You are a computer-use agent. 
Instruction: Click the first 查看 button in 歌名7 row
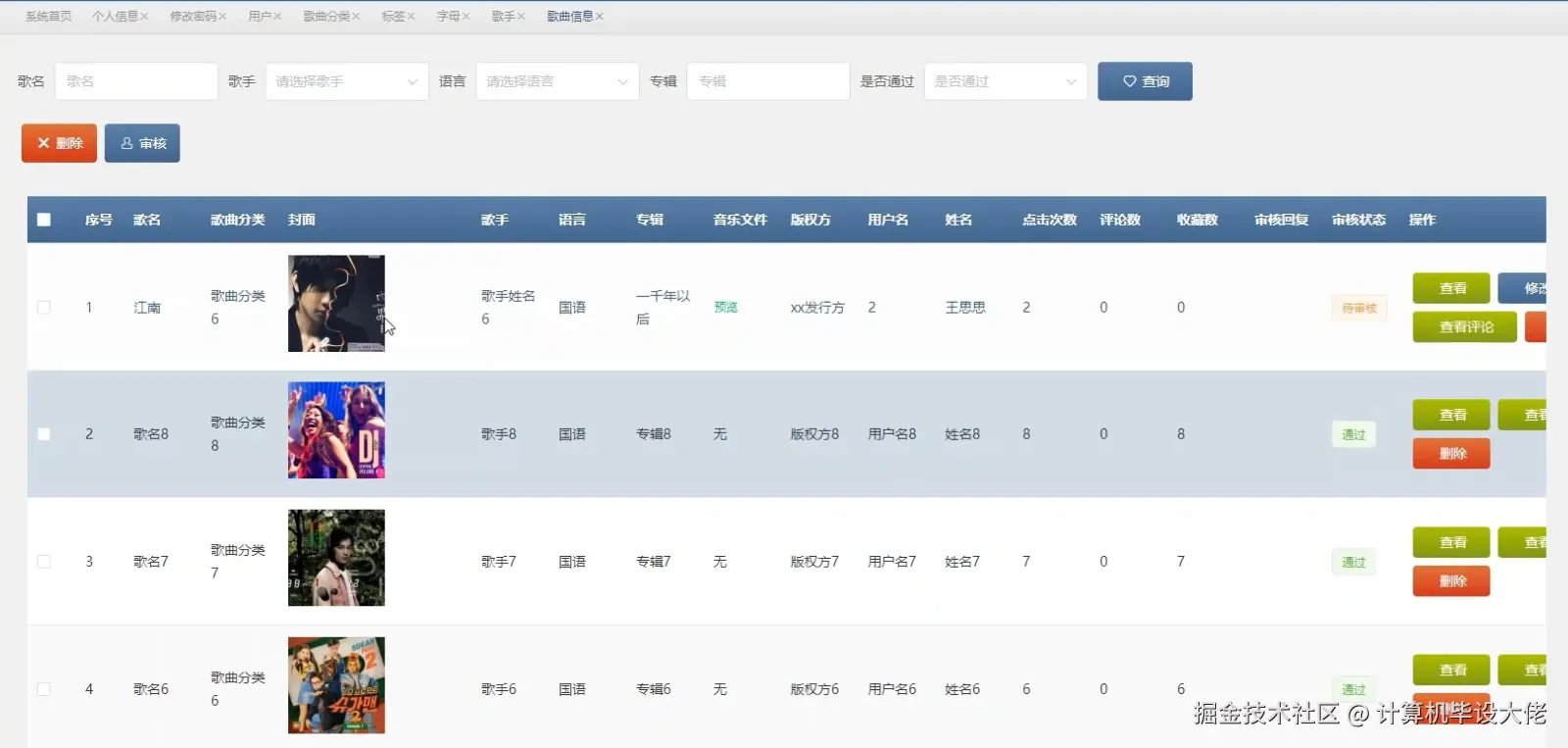coord(1451,542)
